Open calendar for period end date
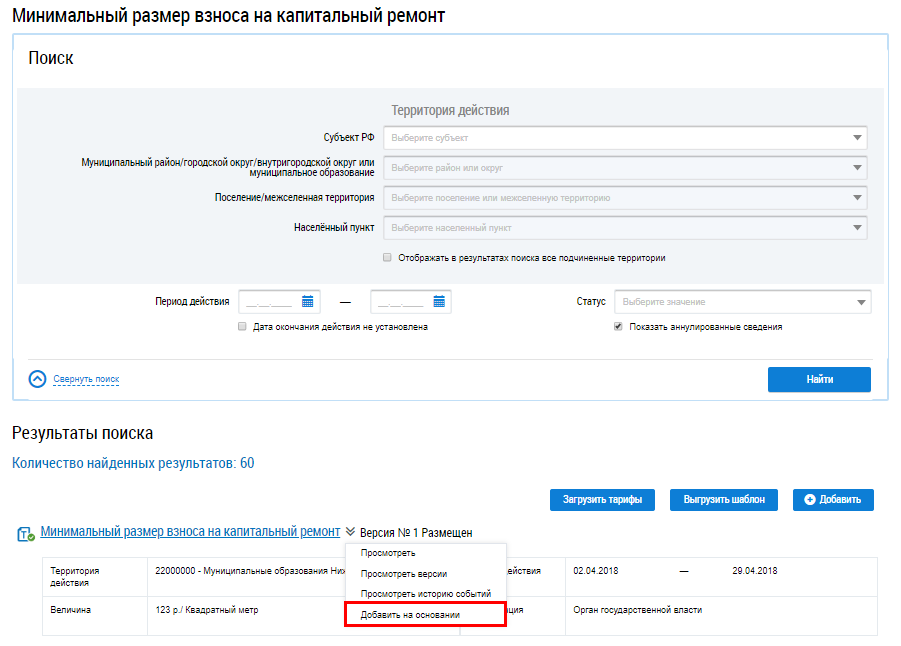 439,302
